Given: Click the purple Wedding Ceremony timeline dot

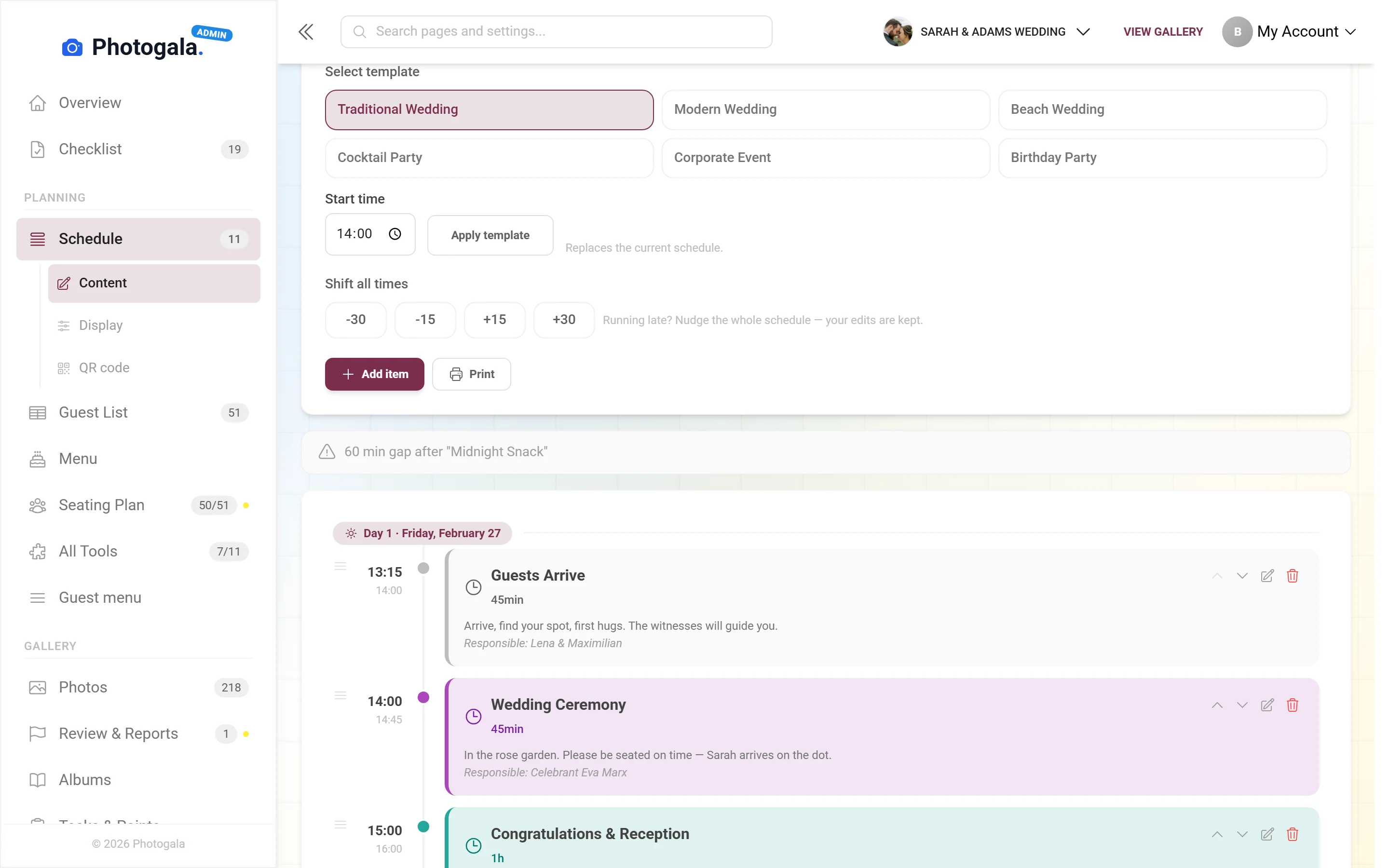Looking at the screenshot, I should (423, 697).
